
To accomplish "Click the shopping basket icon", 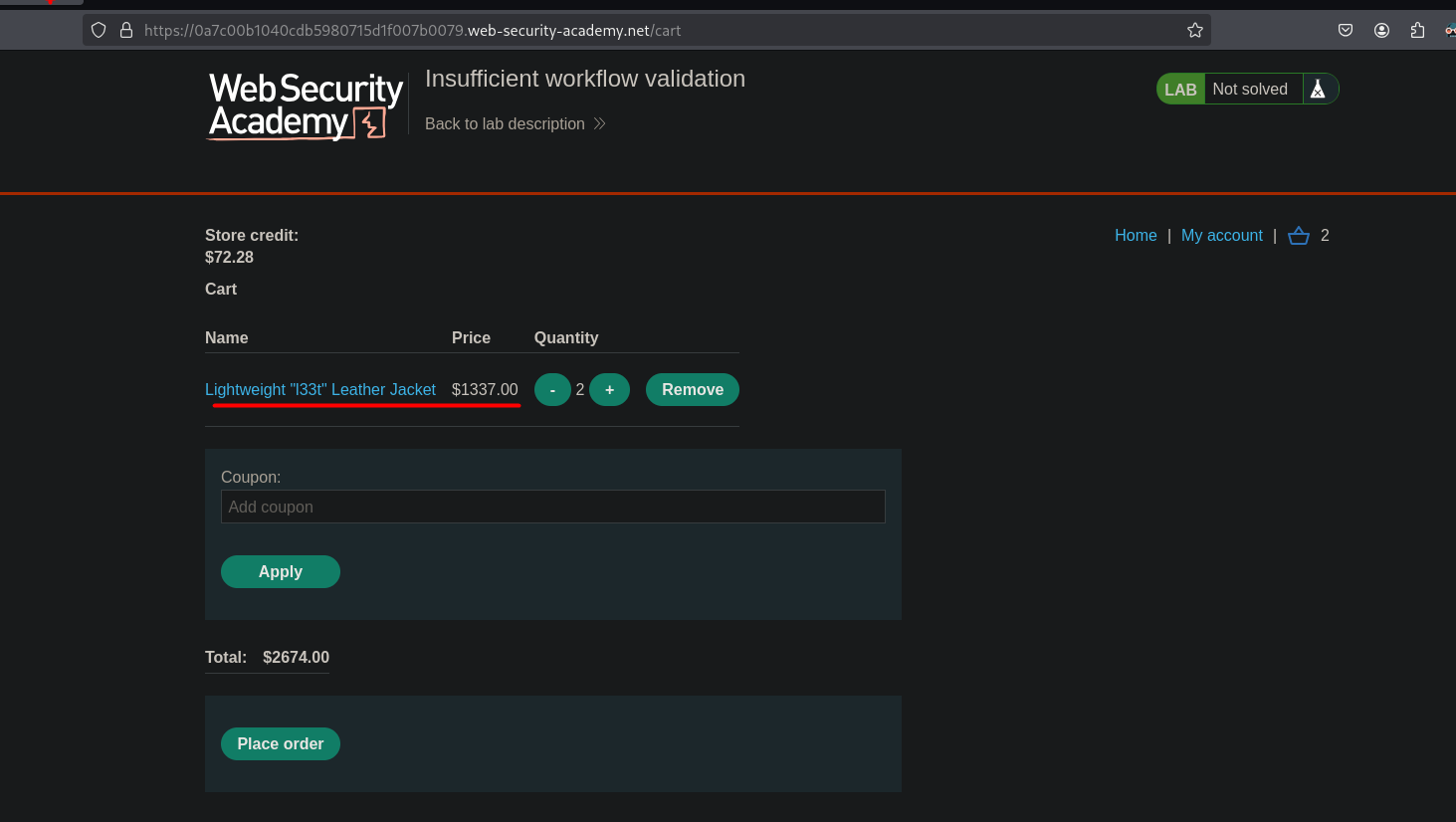I will (x=1298, y=236).
